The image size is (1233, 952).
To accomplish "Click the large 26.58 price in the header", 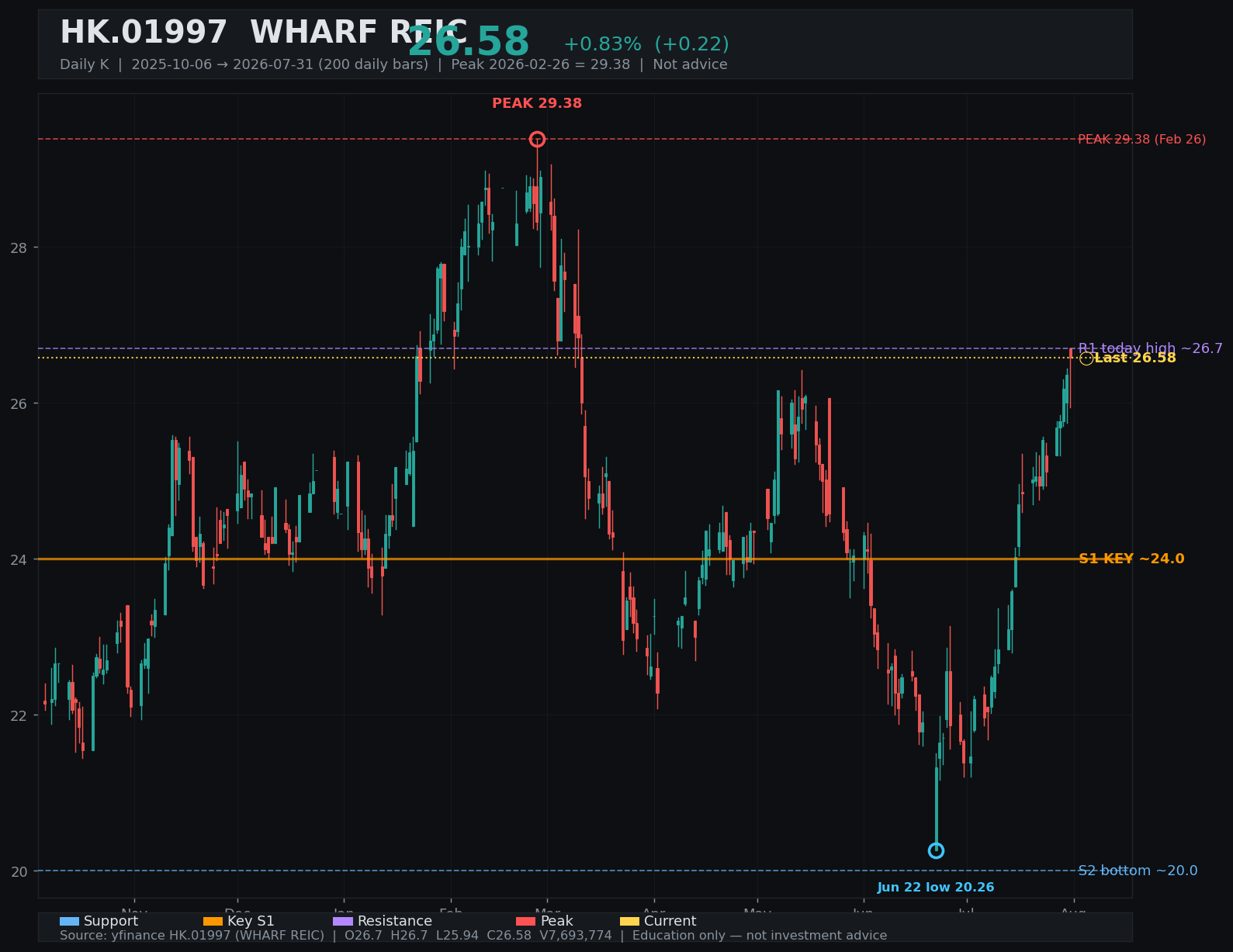I will [469, 42].
